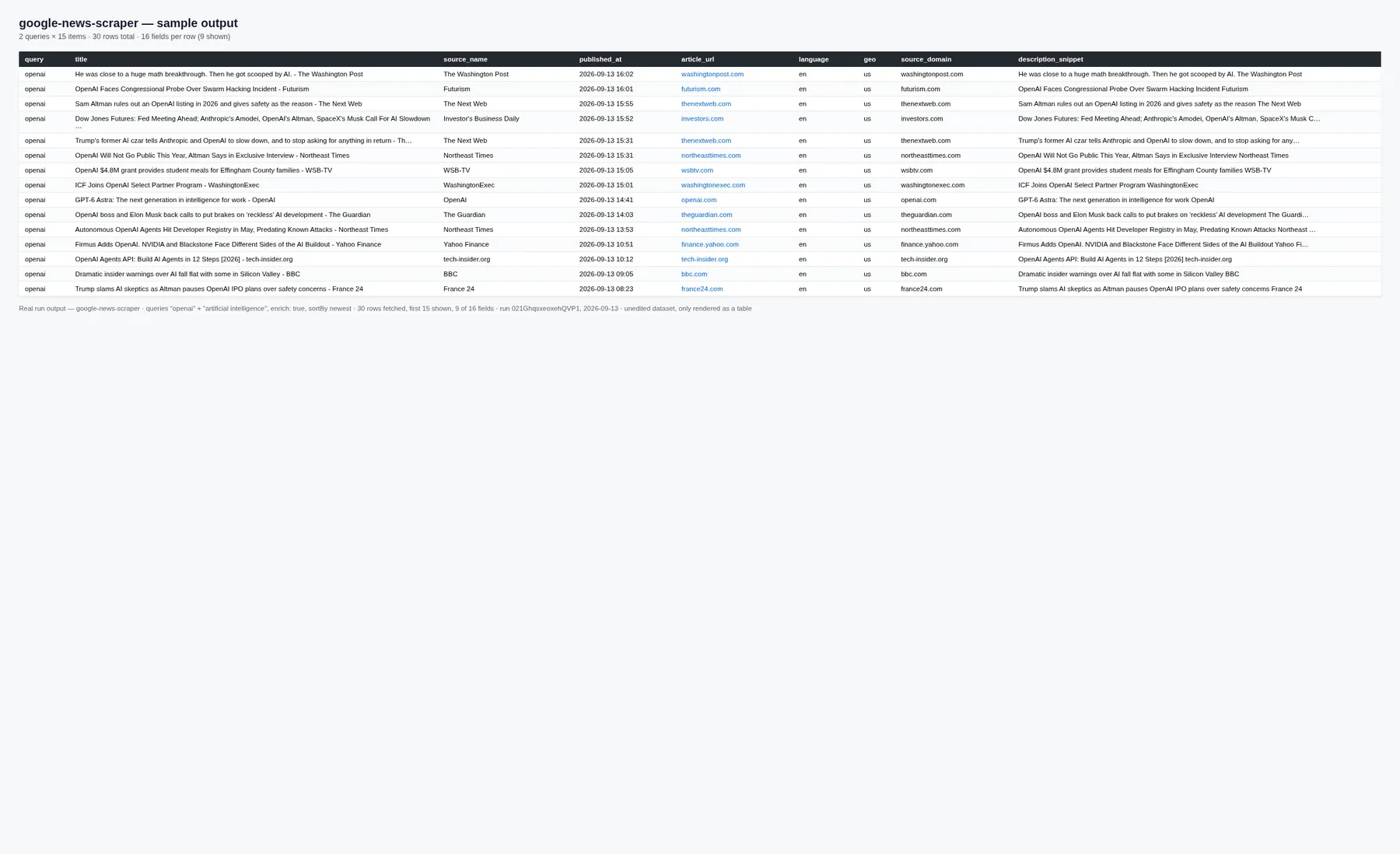Image resolution: width=1400 pixels, height=854 pixels.
Task: Select source name 'The Washington Post'
Action: (x=476, y=74)
